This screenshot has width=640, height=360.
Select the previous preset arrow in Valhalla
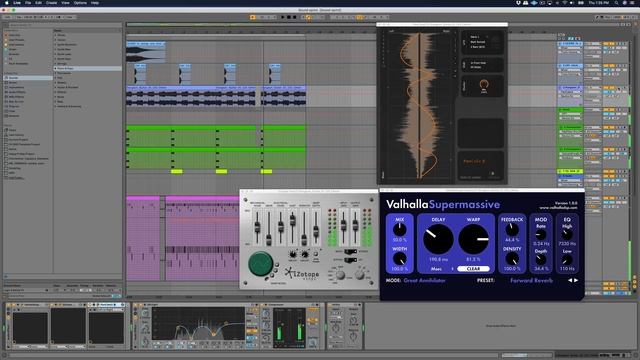[x=570, y=280]
